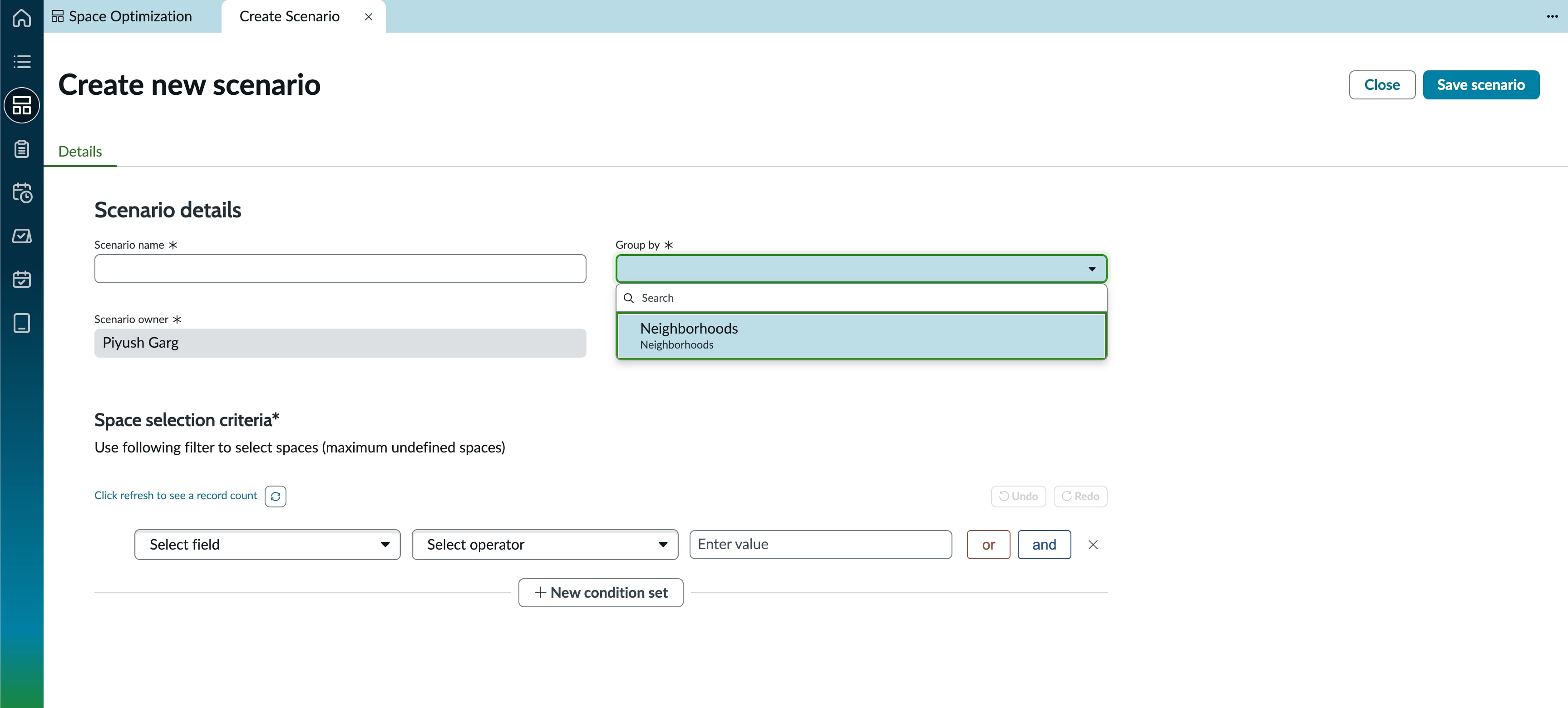
Task: Open the calendar checkmark icon in sidebar
Action: pyautogui.click(x=22, y=280)
